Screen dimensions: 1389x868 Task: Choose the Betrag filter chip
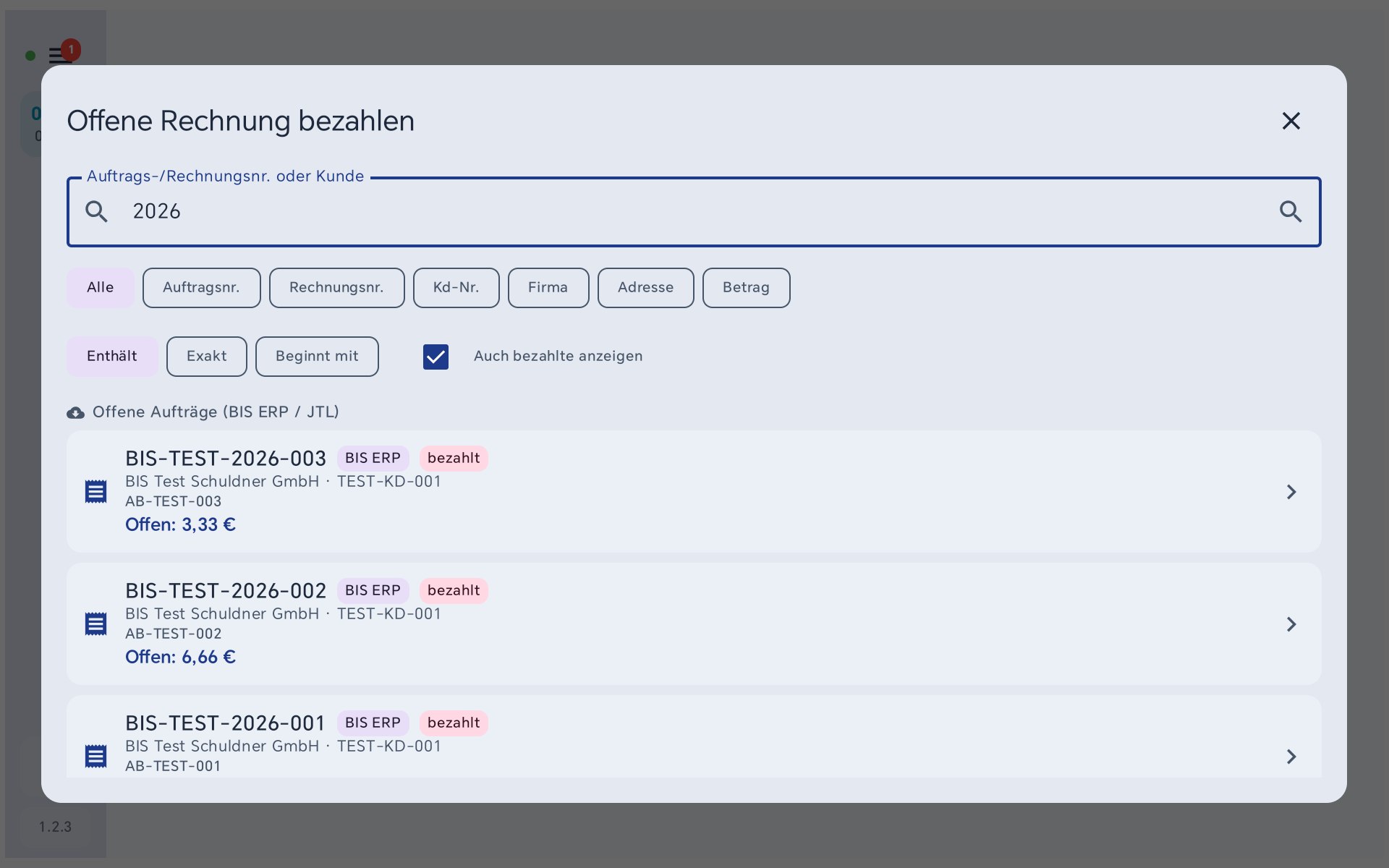(x=747, y=288)
